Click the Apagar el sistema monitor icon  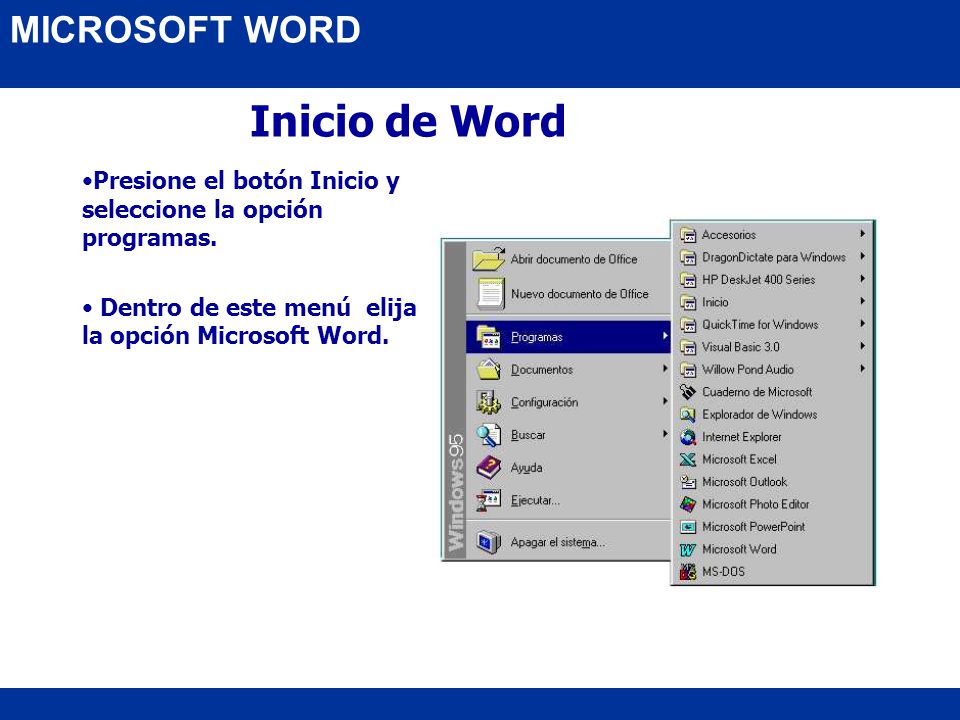489,542
